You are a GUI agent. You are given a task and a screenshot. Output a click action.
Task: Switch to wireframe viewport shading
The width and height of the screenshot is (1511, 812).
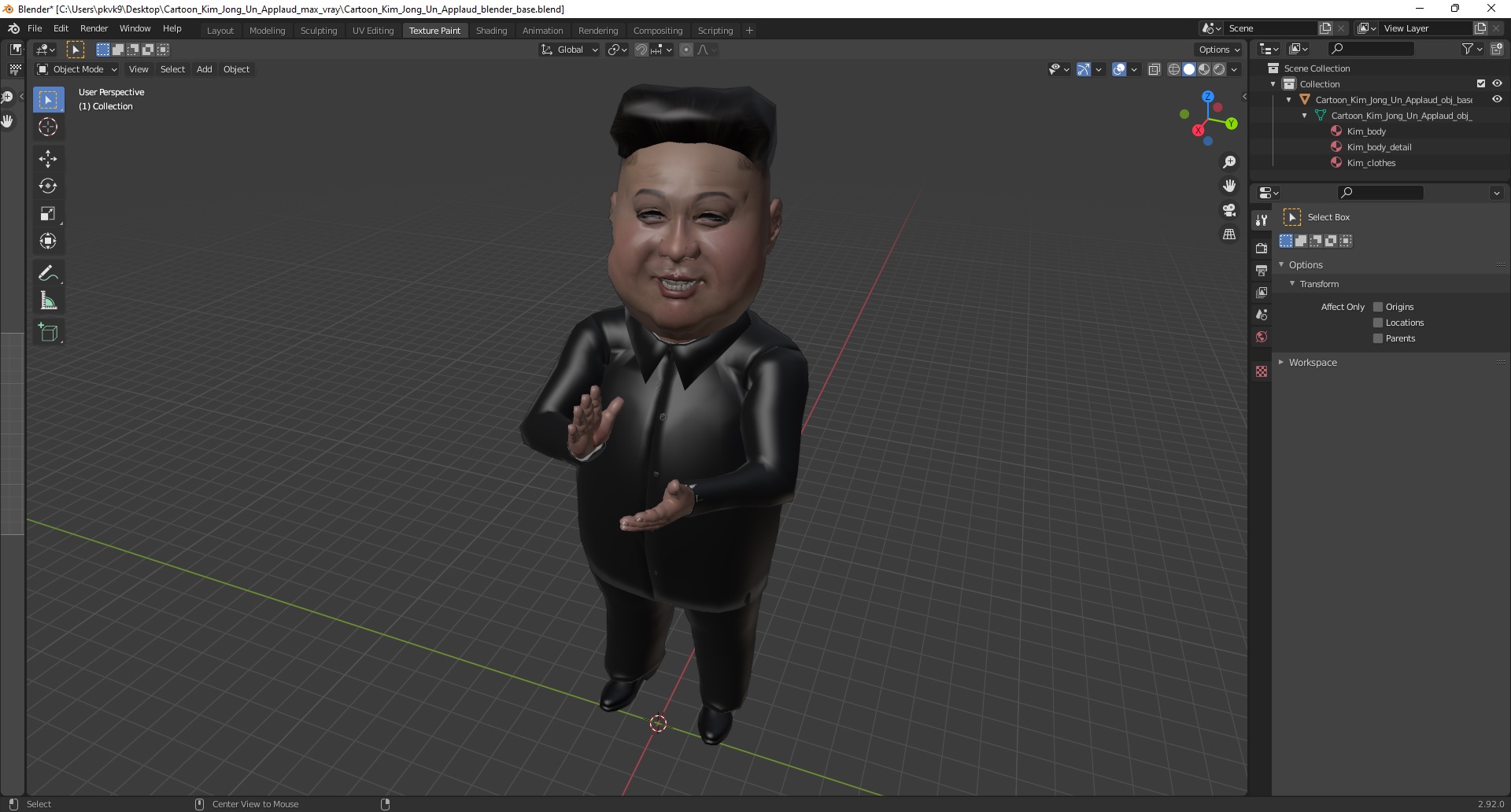point(1173,69)
